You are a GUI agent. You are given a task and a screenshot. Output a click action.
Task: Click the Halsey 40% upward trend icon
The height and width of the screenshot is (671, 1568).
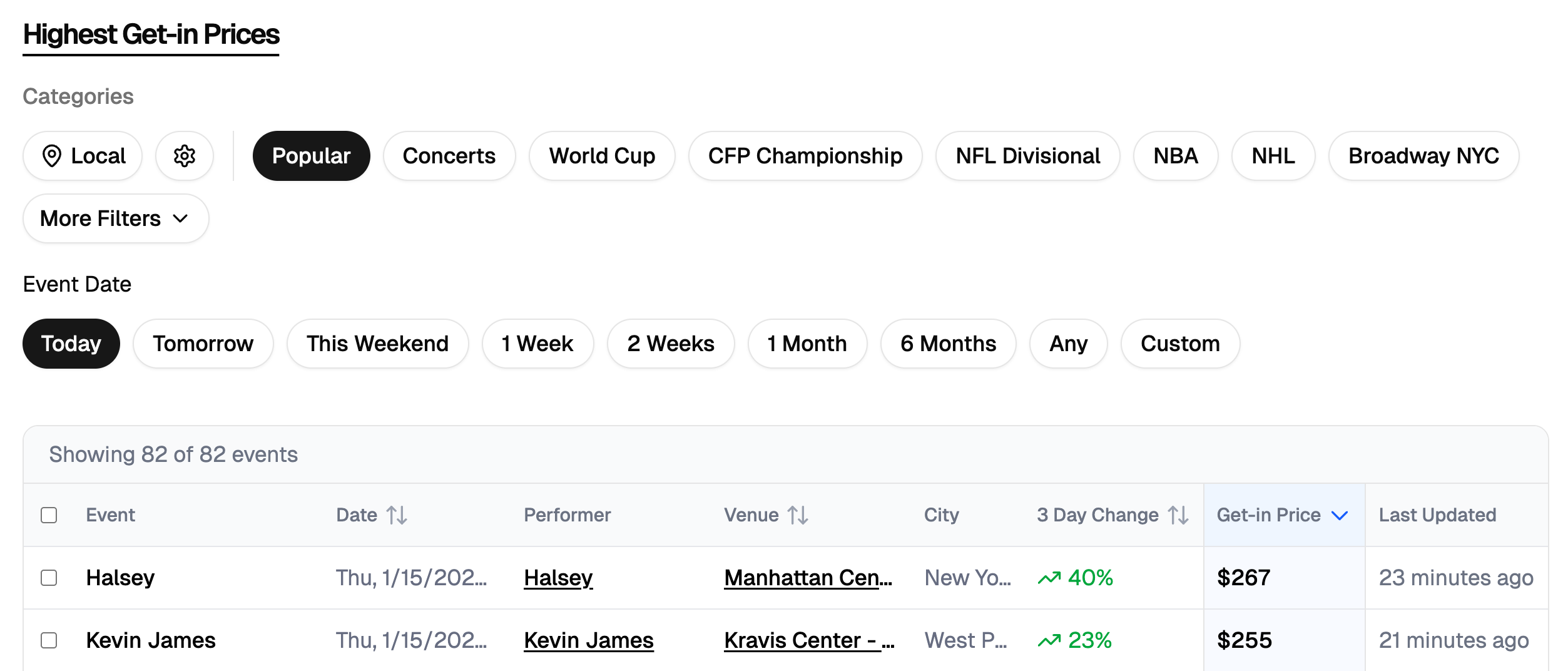point(1049,578)
